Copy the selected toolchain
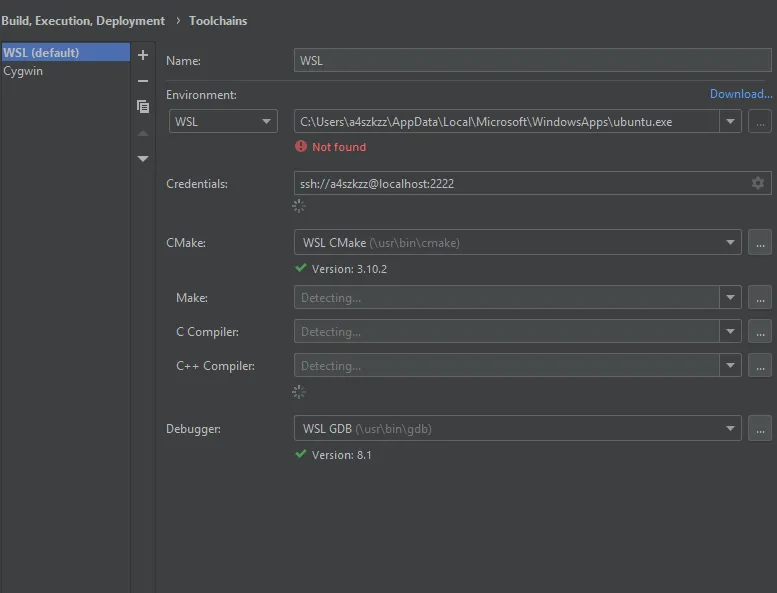The width and height of the screenshot is (777, 593). tap(143, 106)
